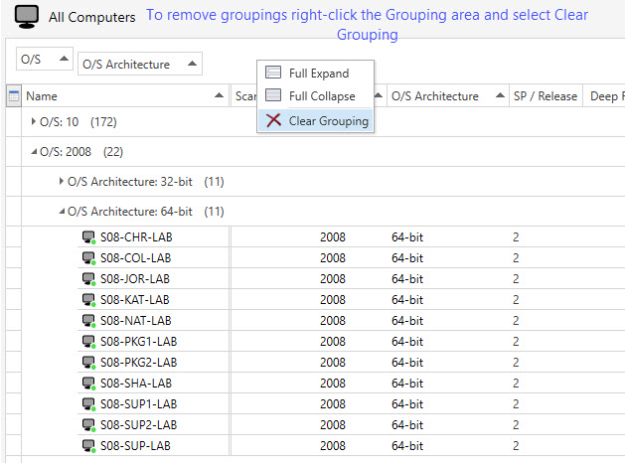This screenshot has height=463, width=631.
Task: Click the Full Collapse icon in context menu
Action: pyautogui.click(x=273, y=95)
